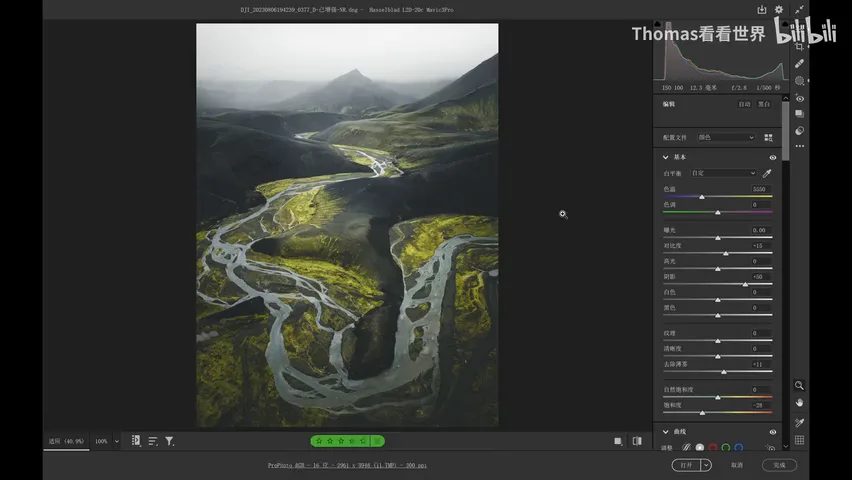Select the Red Eye removal tool
The width and height of the screenshot is (852, 480).
coord(799,98)
